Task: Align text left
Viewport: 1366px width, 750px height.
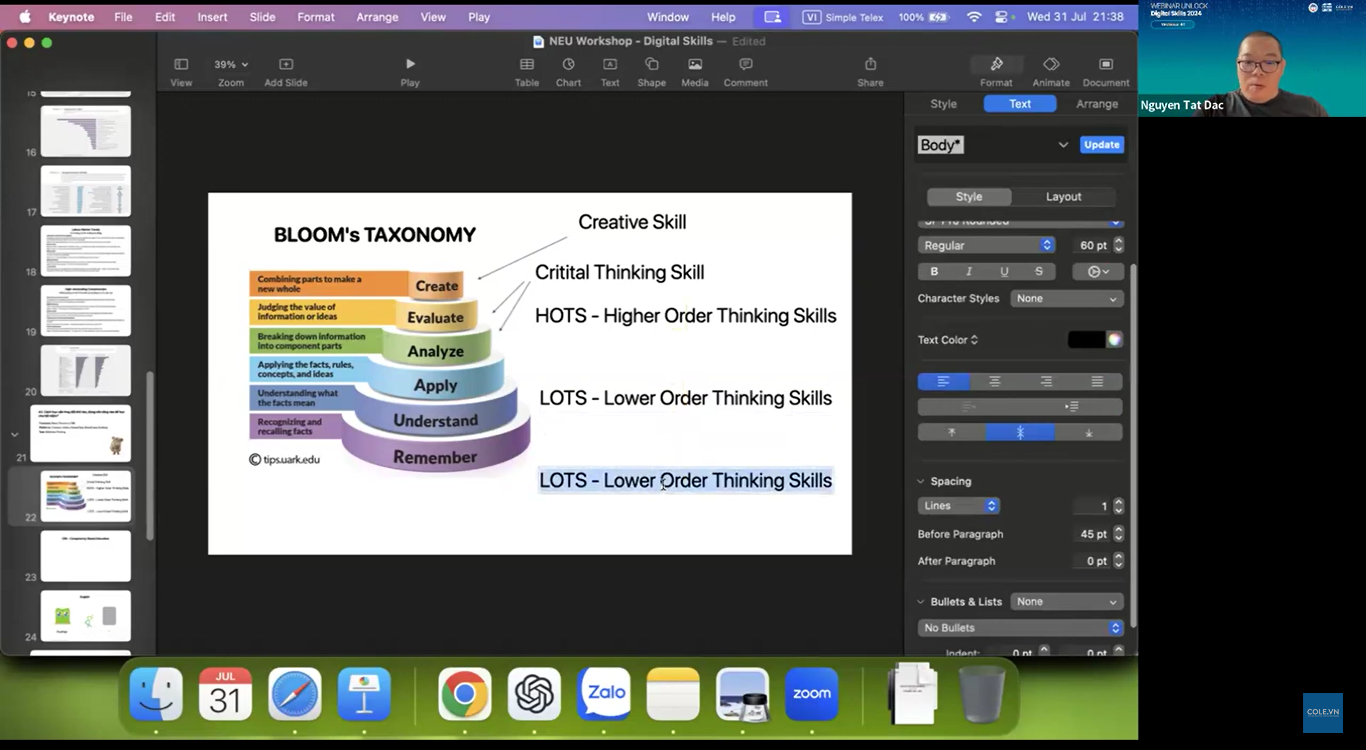Action: 944,381
